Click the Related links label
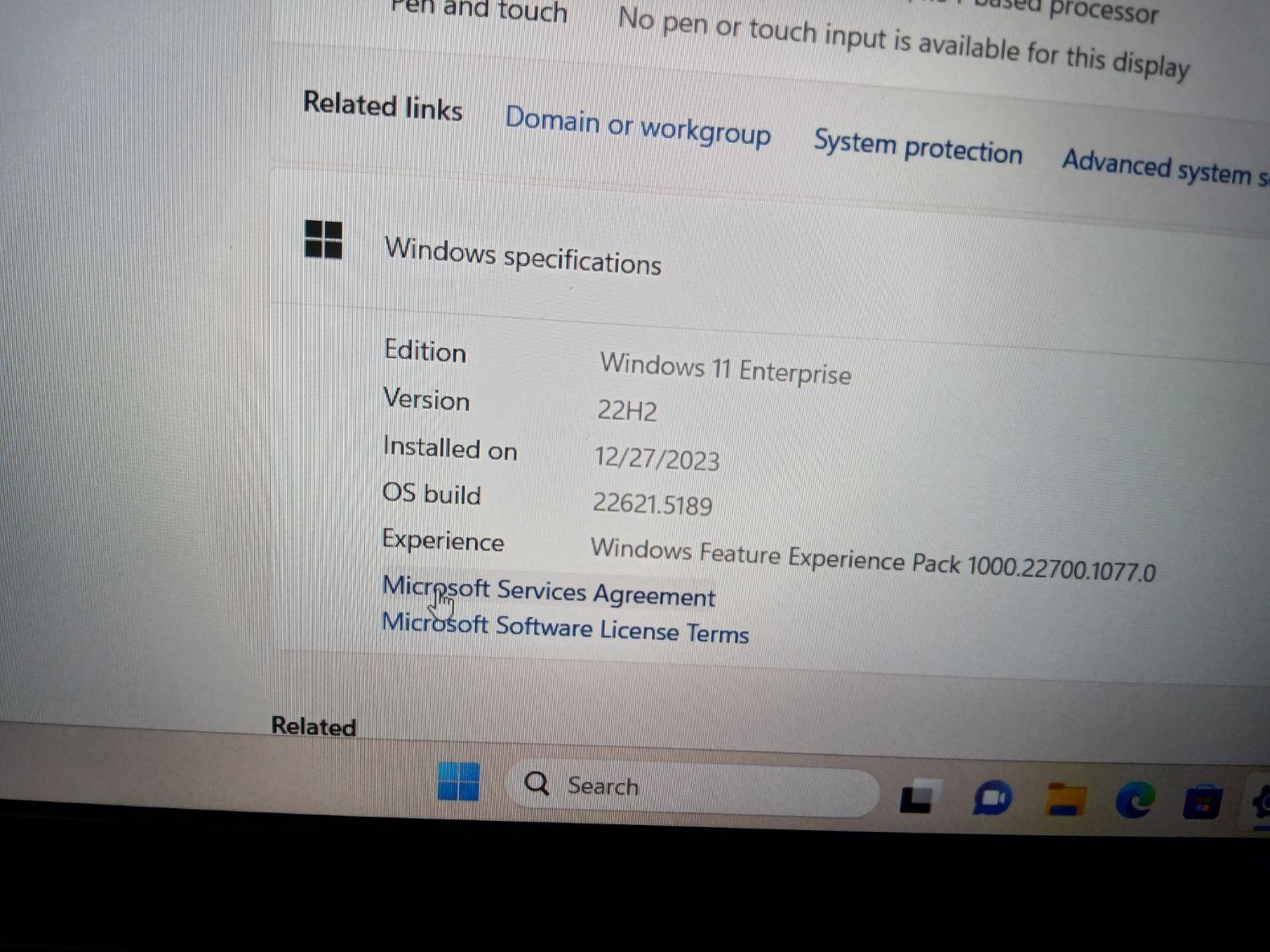The image size is (1270, 952). click(x=383, y=106)
